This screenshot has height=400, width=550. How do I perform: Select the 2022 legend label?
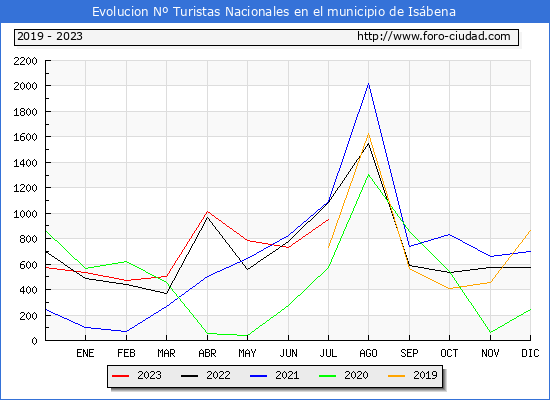click(x=218, y=375)
